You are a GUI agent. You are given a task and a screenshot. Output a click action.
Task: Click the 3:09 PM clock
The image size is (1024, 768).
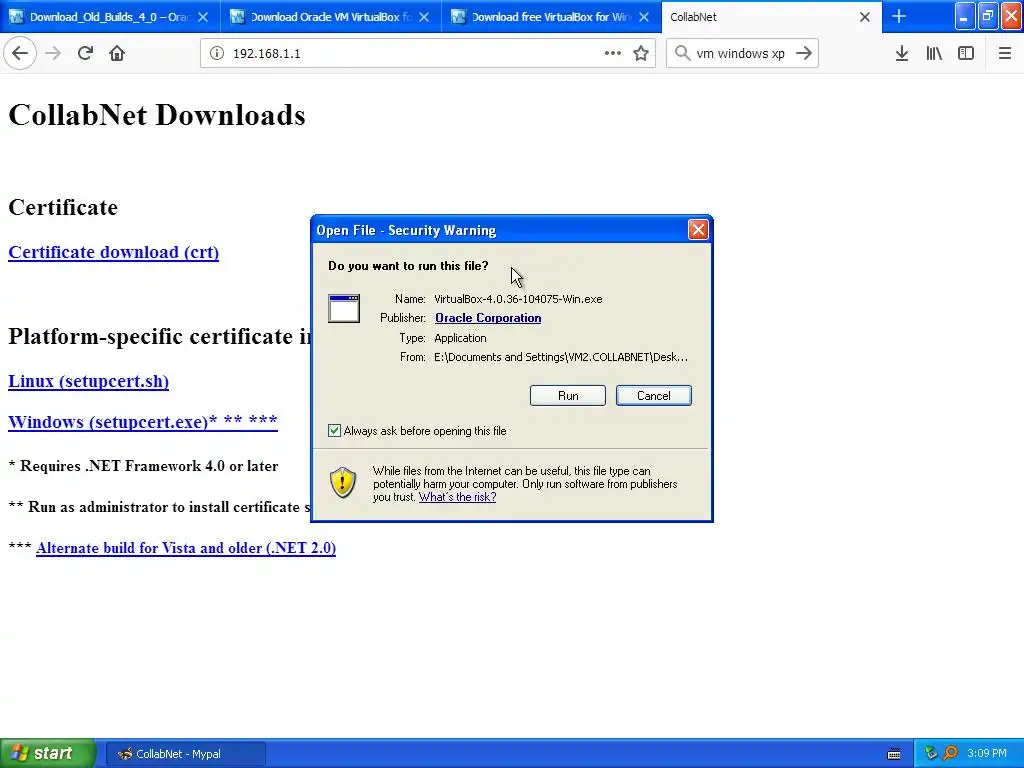(987, 754)
